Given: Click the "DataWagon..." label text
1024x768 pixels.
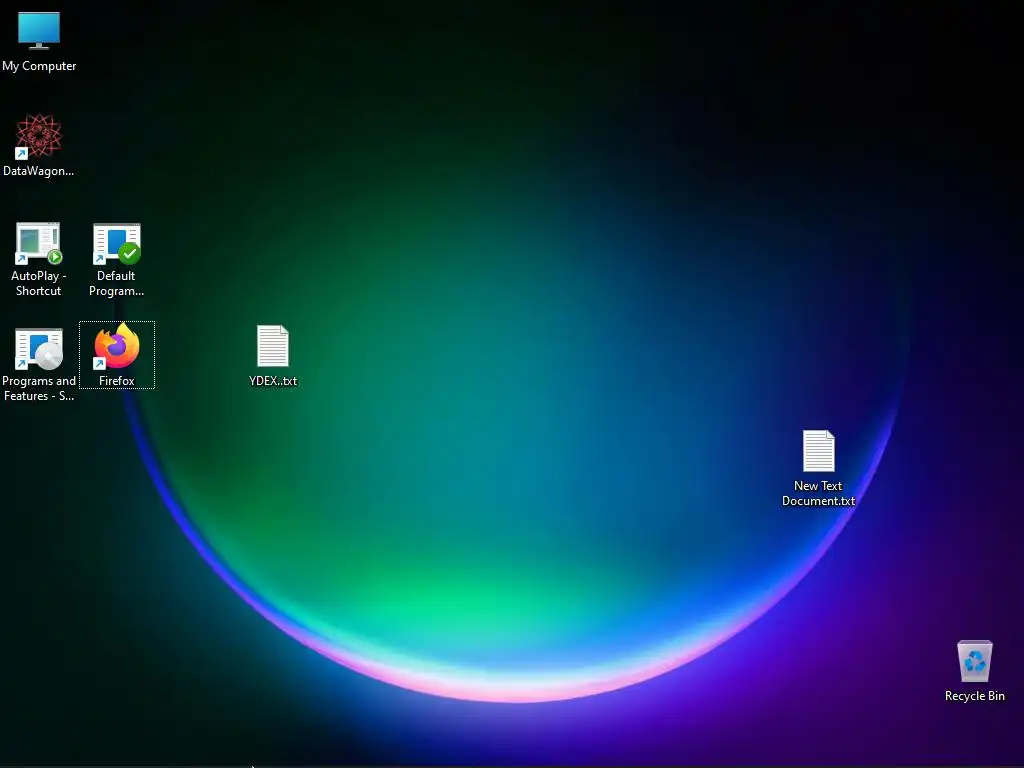Looking at the screenshot, I should pos(39,171).
